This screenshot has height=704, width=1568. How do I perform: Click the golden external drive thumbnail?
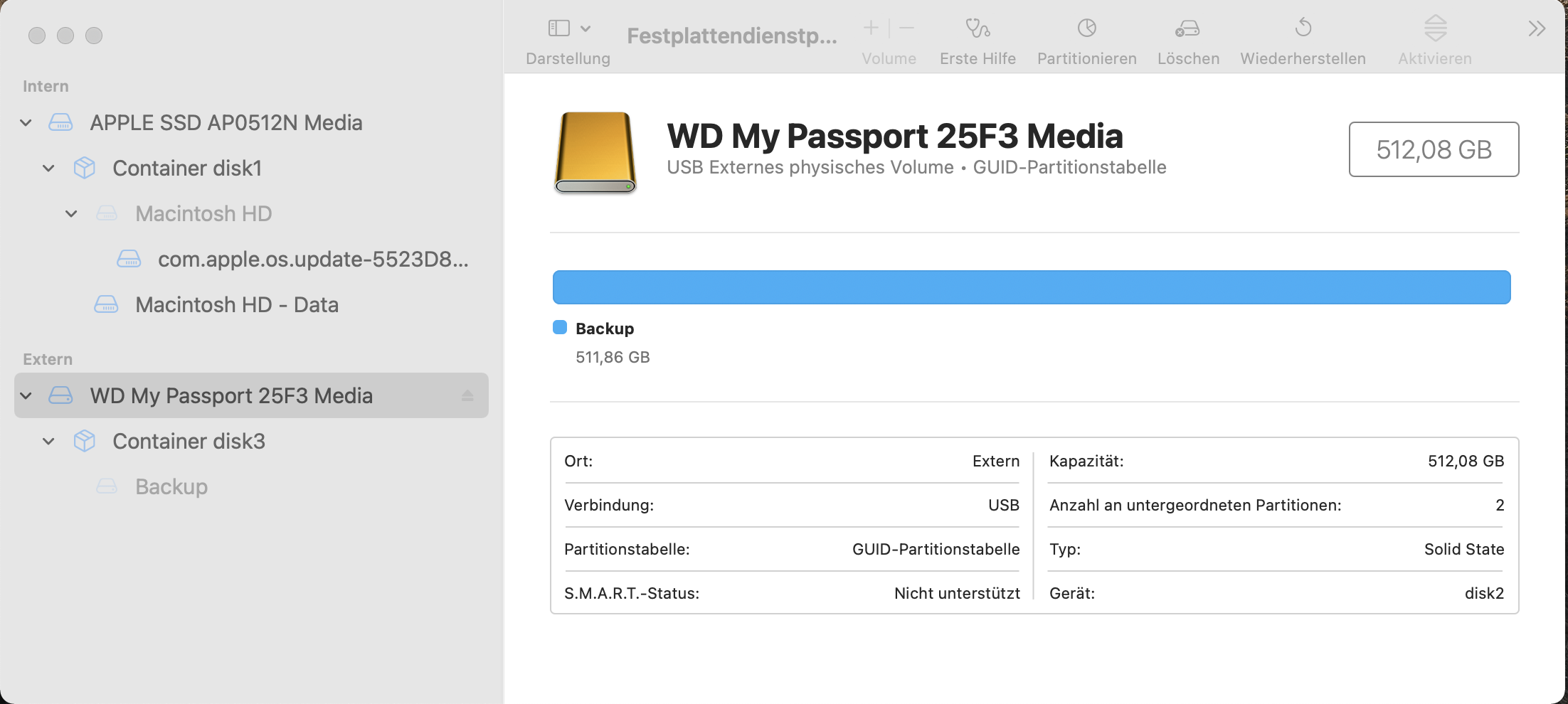click(595, 152)
